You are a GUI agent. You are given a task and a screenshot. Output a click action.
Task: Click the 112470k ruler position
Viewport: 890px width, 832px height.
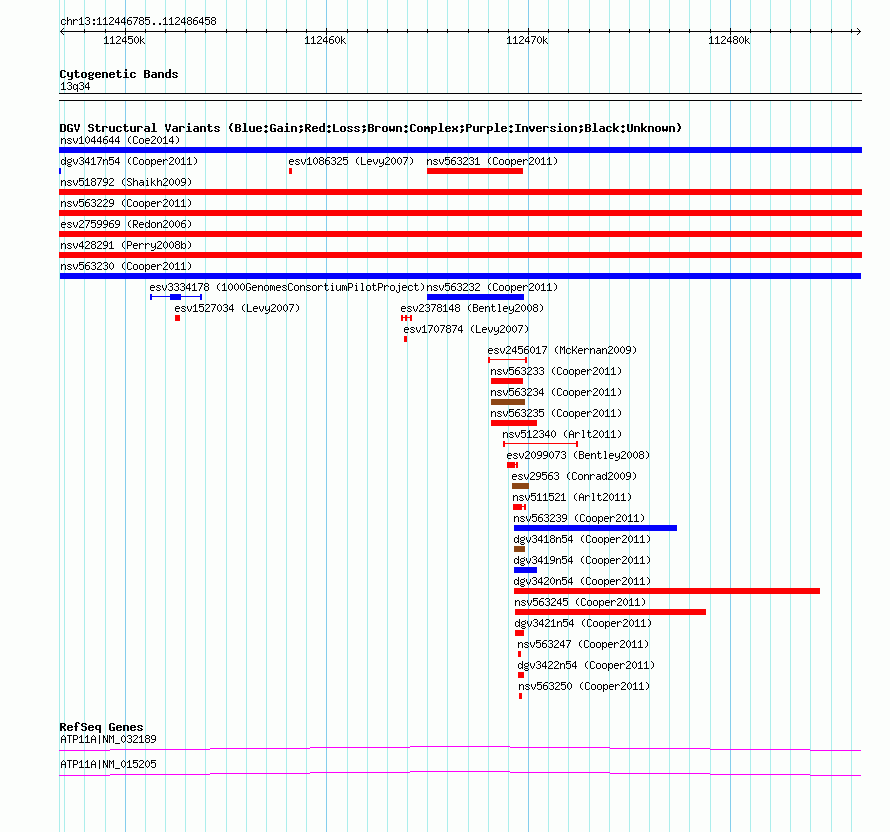click(527, 40)
